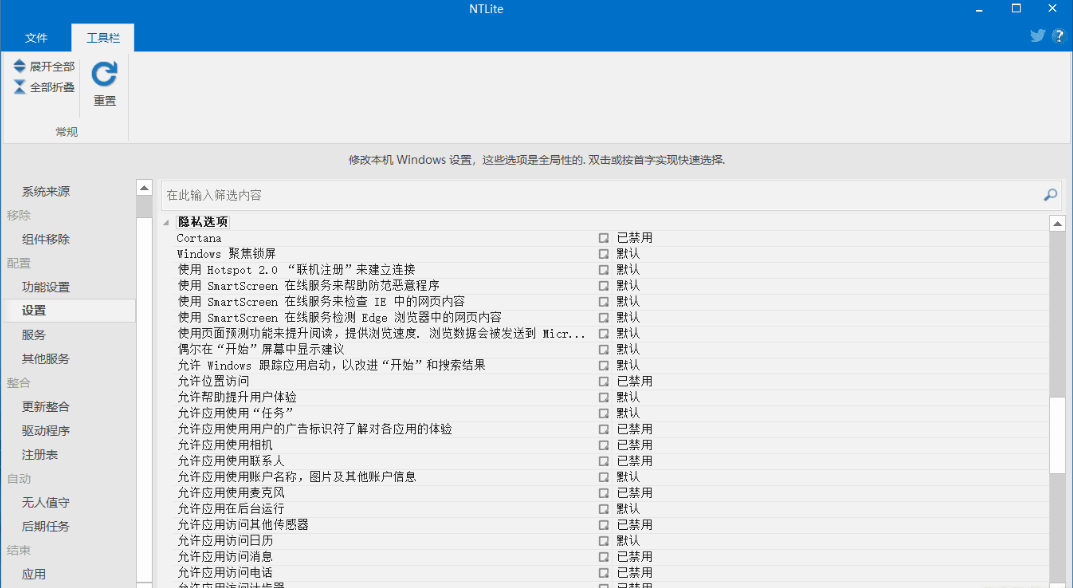The image size is (1073, 588).
Task: Toggle checkbox for 允许应用使用麦克风 row
Action: click(604, 493)
